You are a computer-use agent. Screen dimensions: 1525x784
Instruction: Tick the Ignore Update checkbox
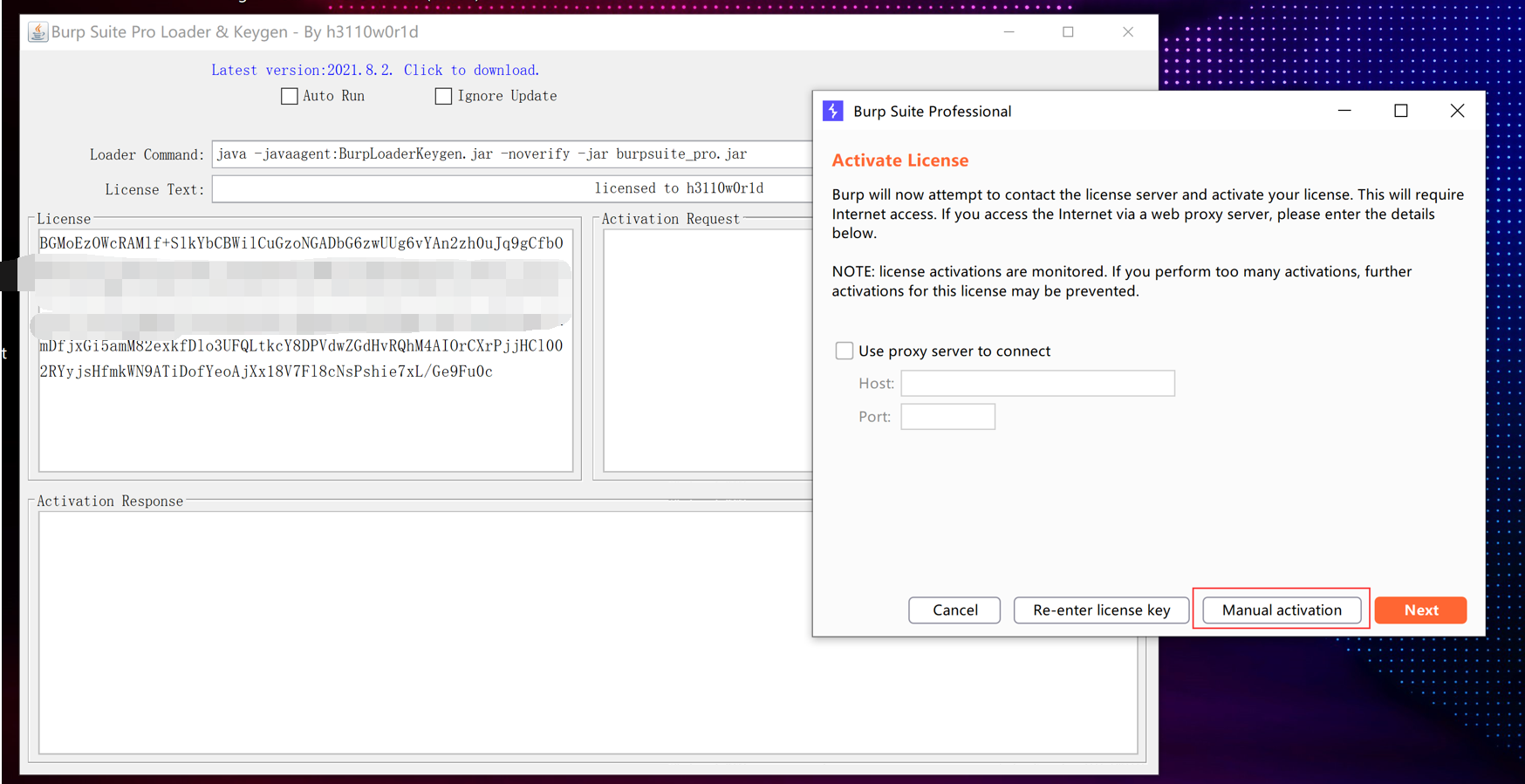(x=443, y=96)
